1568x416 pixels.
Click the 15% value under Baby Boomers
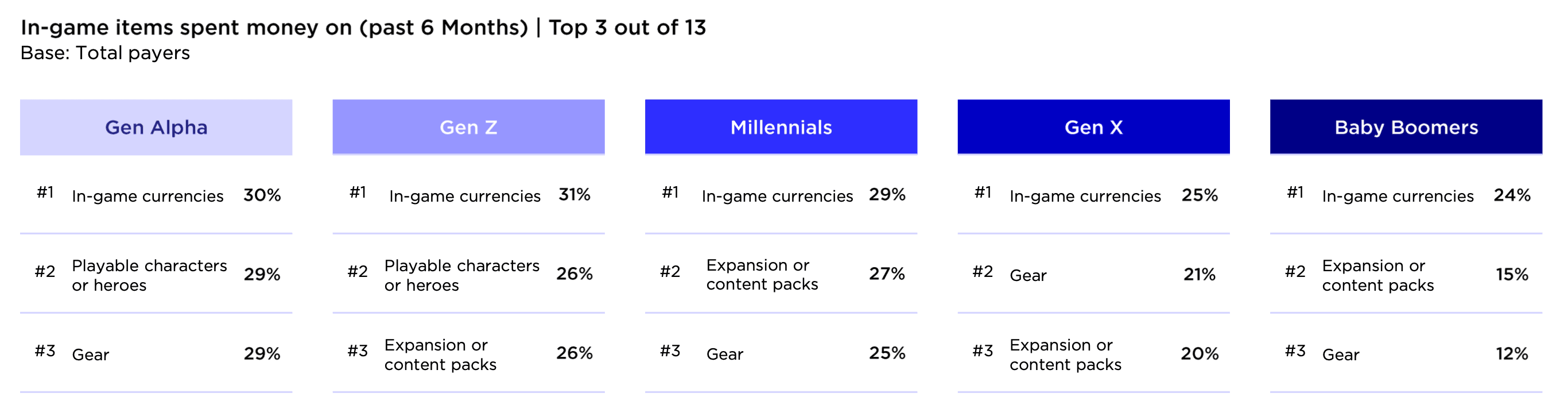tap(1512, 275)
